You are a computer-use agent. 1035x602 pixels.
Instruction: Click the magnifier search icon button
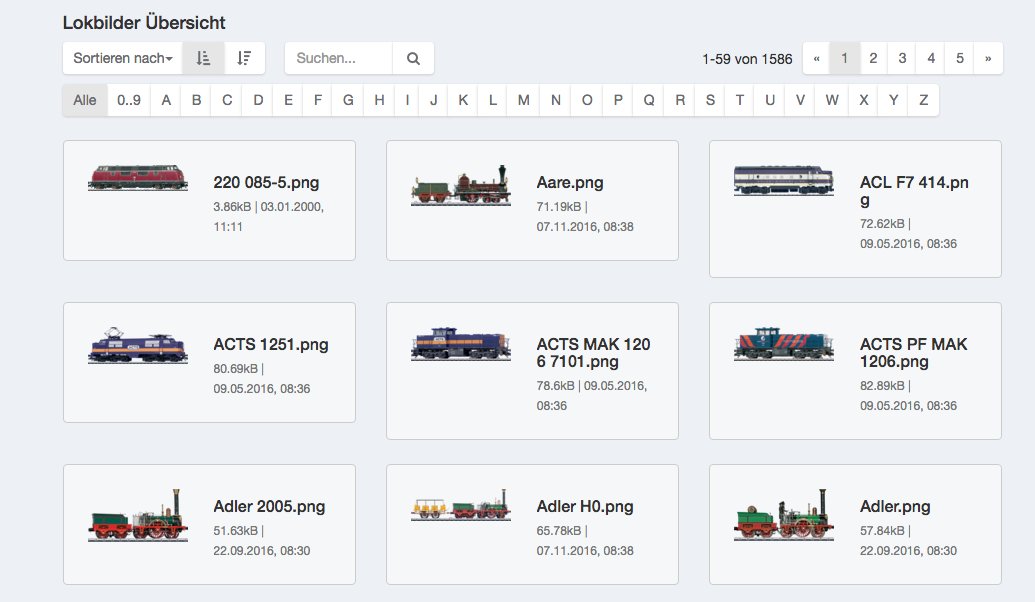coord(413,58)
